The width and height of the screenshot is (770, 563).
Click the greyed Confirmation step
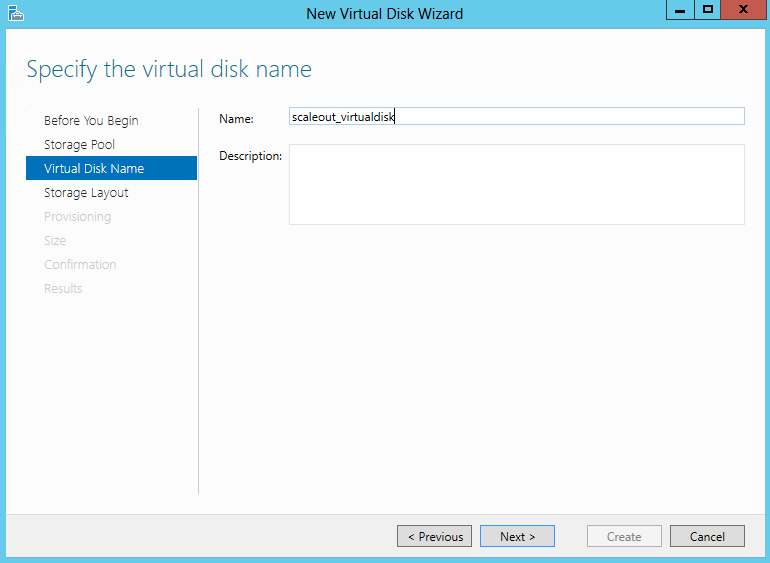point(80,264)
